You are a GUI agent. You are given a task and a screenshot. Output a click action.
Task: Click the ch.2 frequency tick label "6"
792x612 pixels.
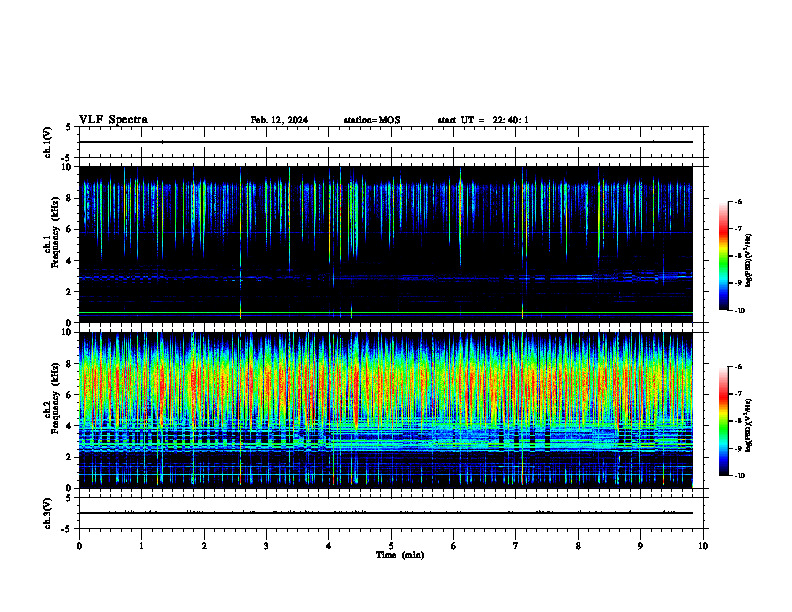click(x=69, y=395)
